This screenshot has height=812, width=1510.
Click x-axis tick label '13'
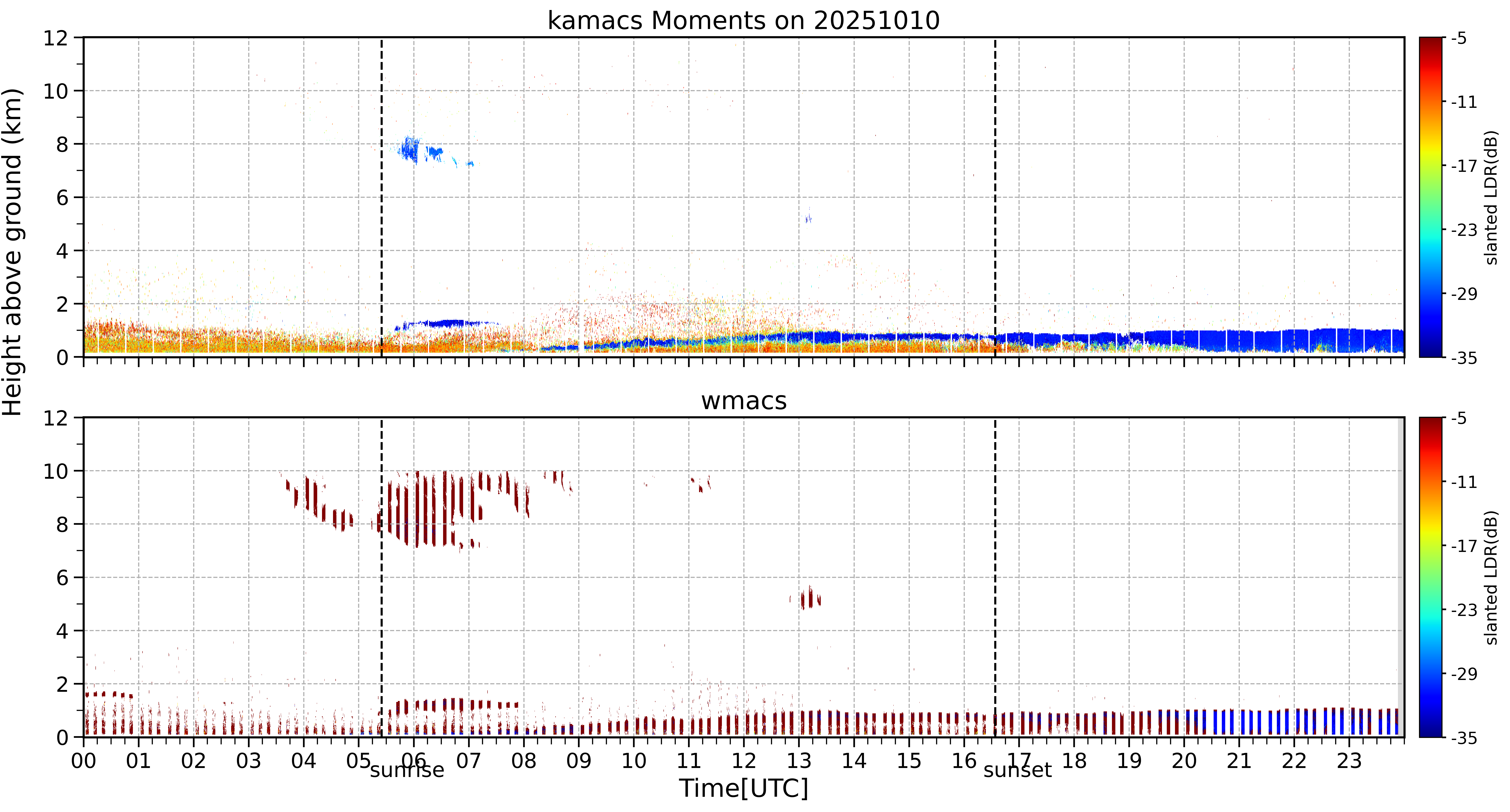pyautogui.click(x=799, y=761)
